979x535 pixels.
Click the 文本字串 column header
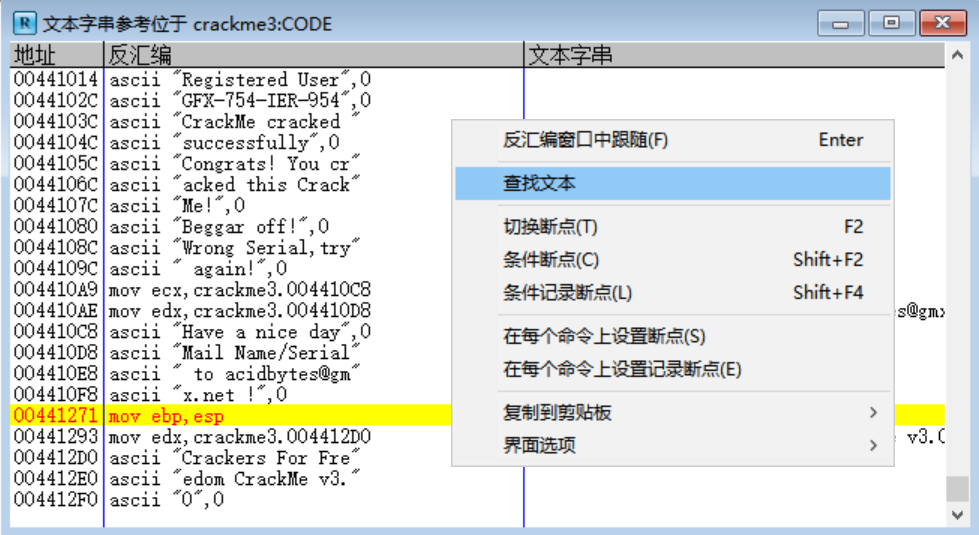pos(734,55)
